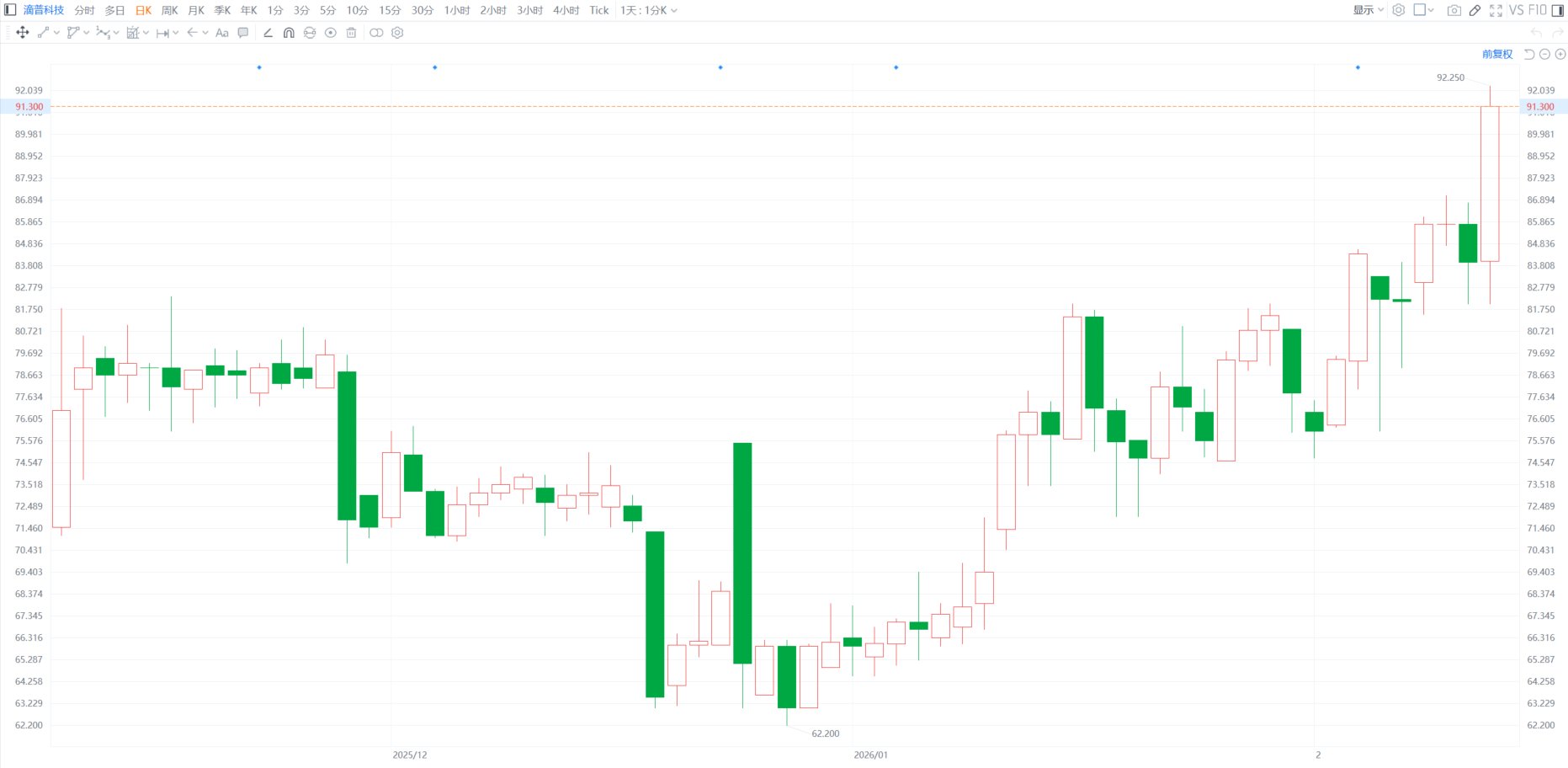Toggle the show/hide drawings eye icon

pyautogui.click(x=330, y=33)
